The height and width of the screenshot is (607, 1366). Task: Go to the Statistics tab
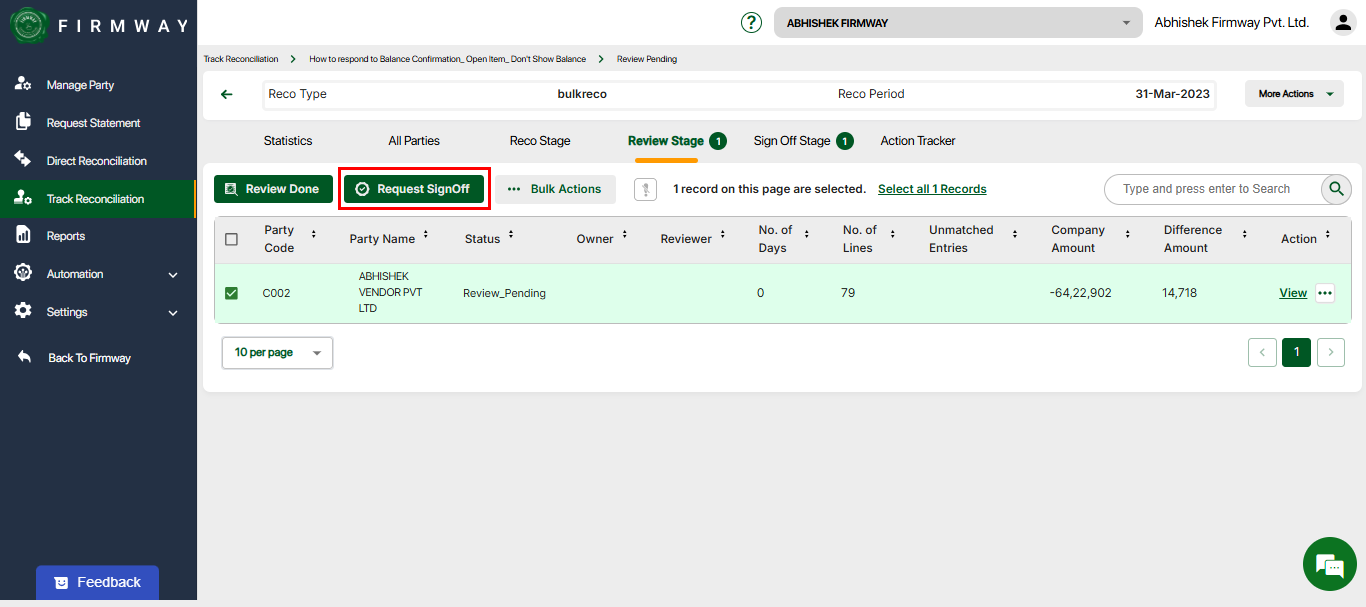[x=288, y=141]
